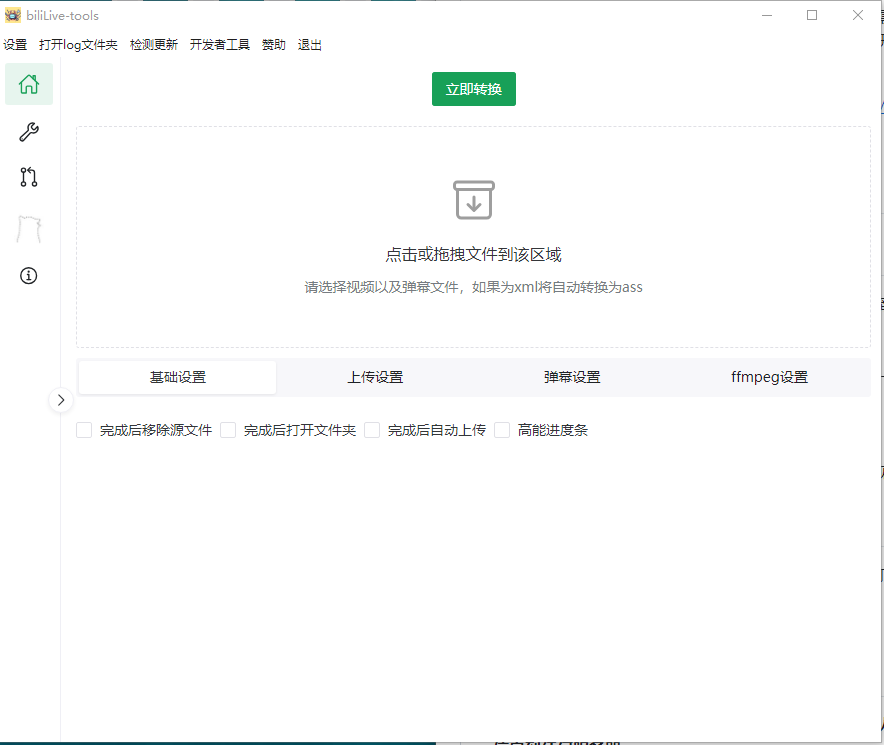The image size is (884, 745).
Task: Select the Home page icon in the sidebar
Action: click(x=28, y=84)
